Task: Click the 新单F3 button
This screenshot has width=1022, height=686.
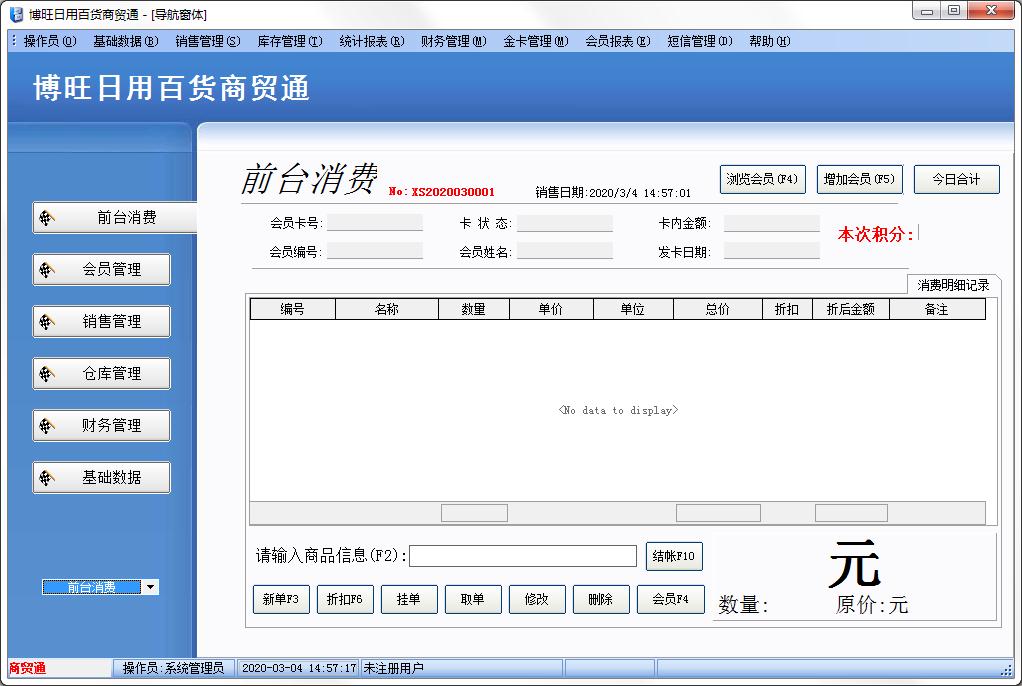Action: 281,599
